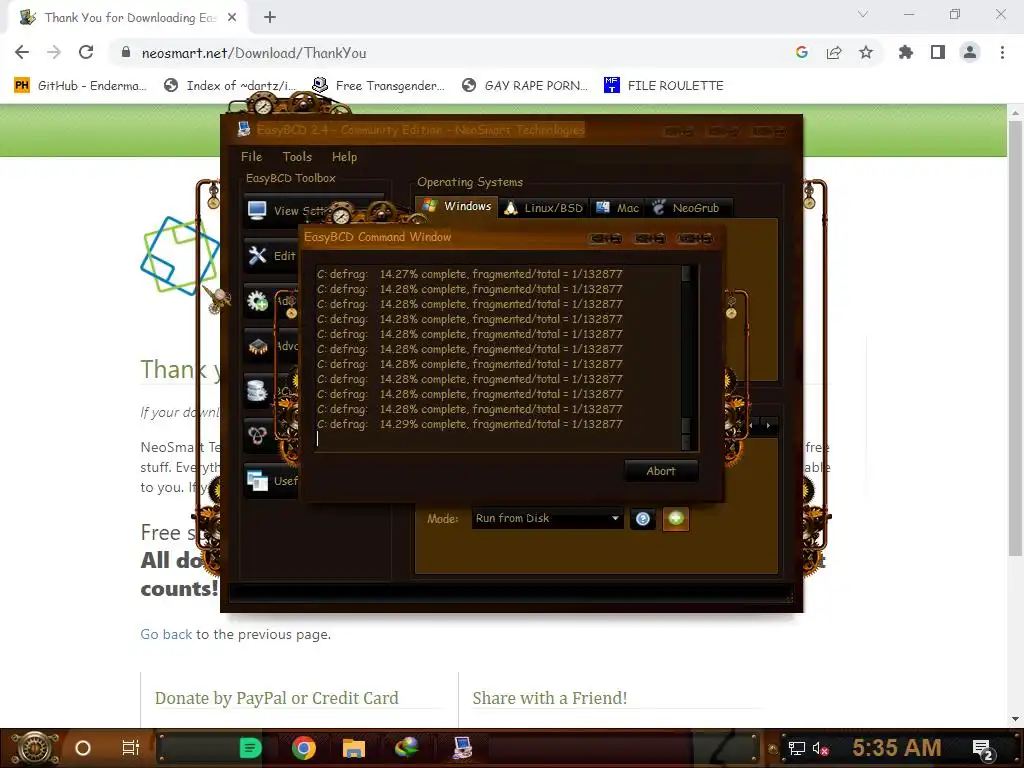Switch to the NeoGrub tab

(x=687, y=208)
